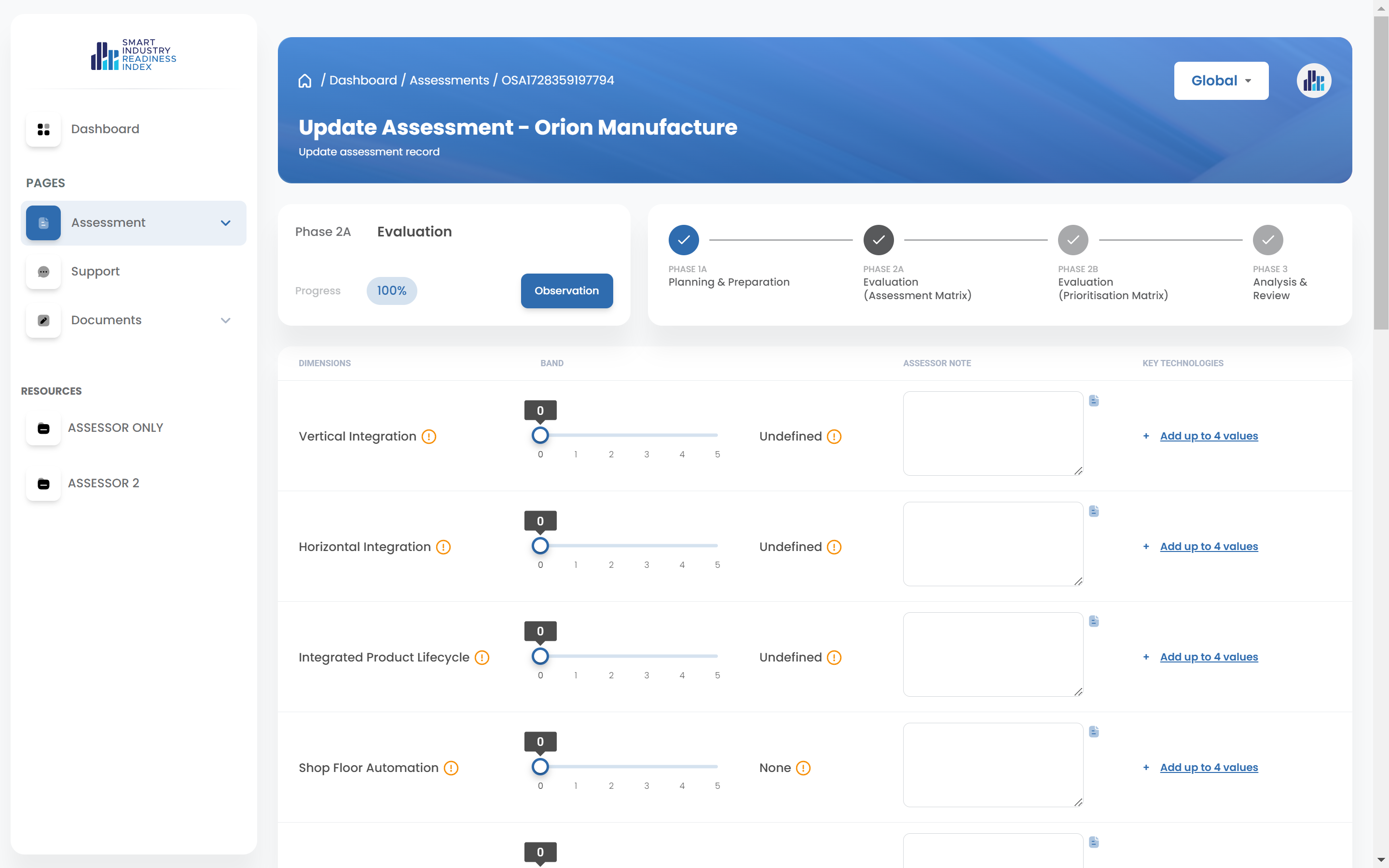Open the Support page in sidebar

coord(95,272)
